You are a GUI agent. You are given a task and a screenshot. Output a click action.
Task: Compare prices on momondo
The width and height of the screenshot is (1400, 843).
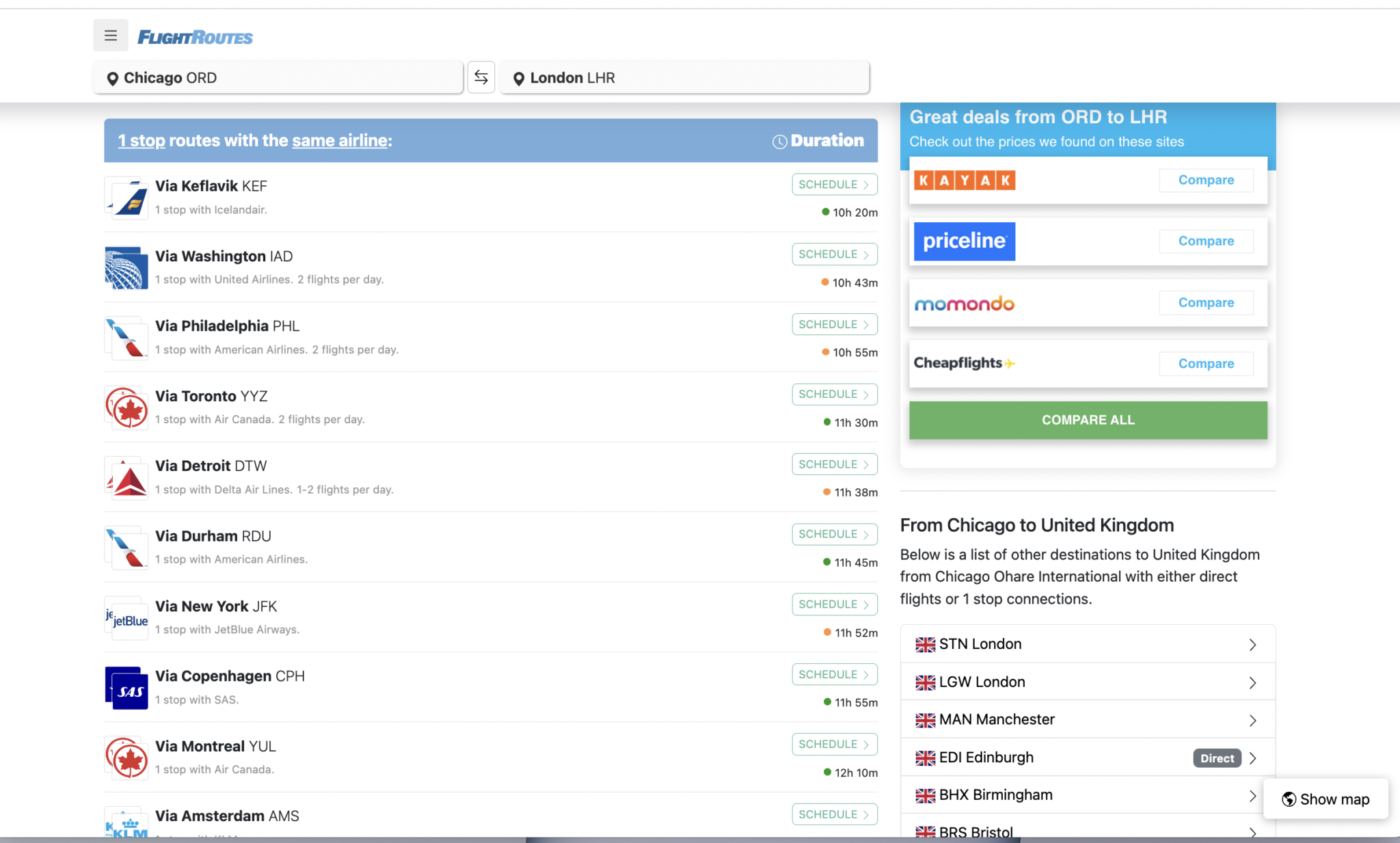coord(1206,302)
